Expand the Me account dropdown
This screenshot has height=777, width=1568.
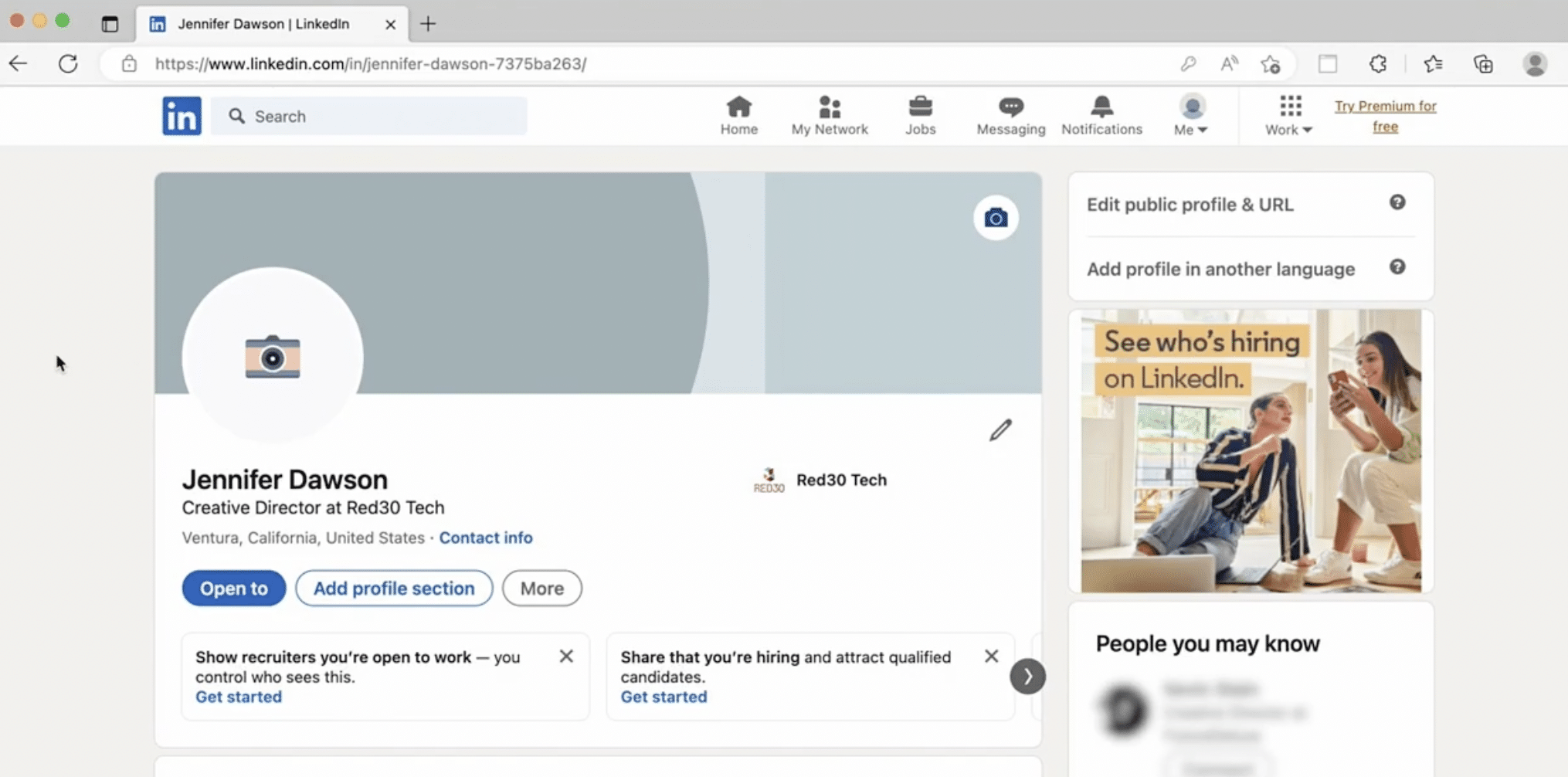pyautogui.click(x=1191, y=116)
